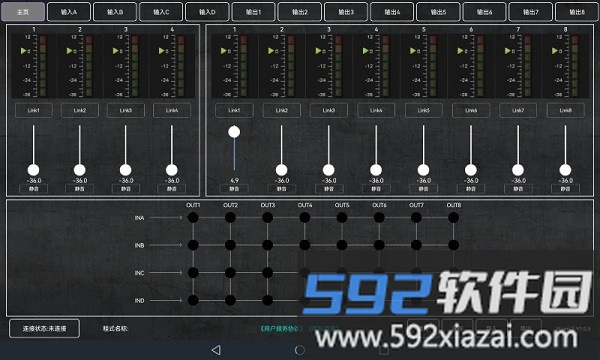The width and height of the screenshot is (600, 360).
Task: Click output 2 fader knob at -36.0
Action: 282,170
